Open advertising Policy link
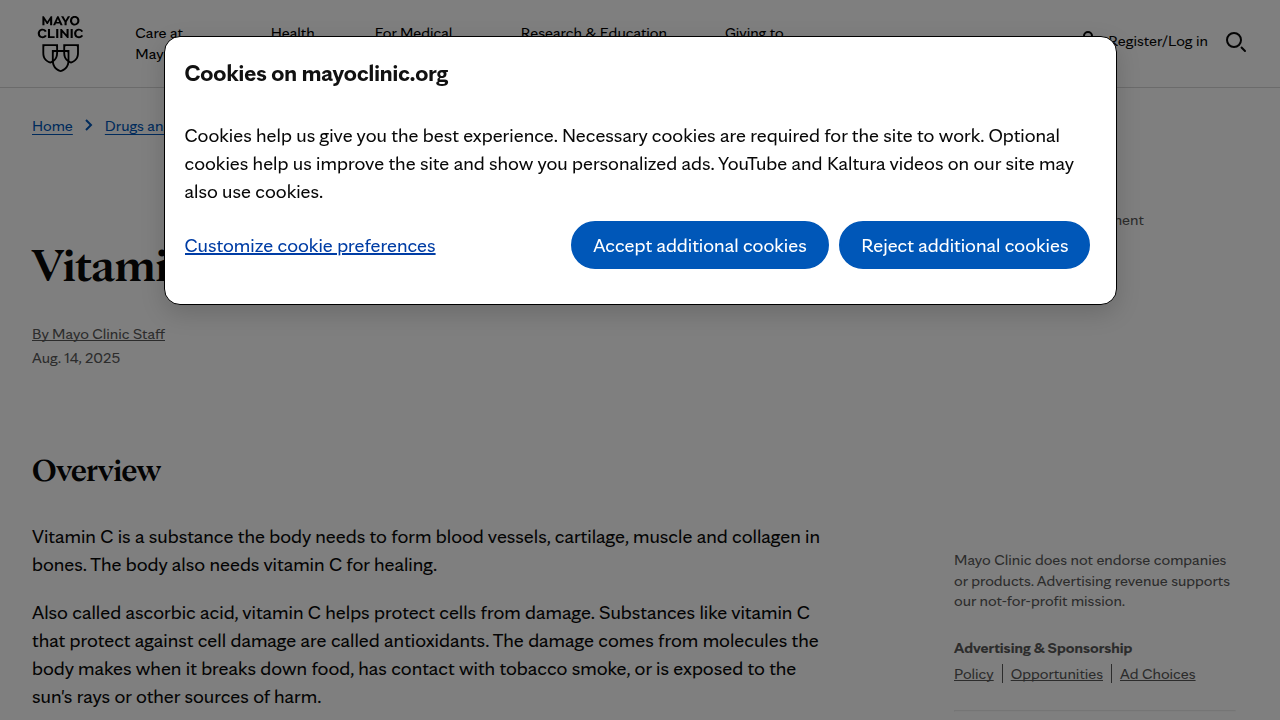Viewport: 1280px width, 720px height. coord(974,674)
